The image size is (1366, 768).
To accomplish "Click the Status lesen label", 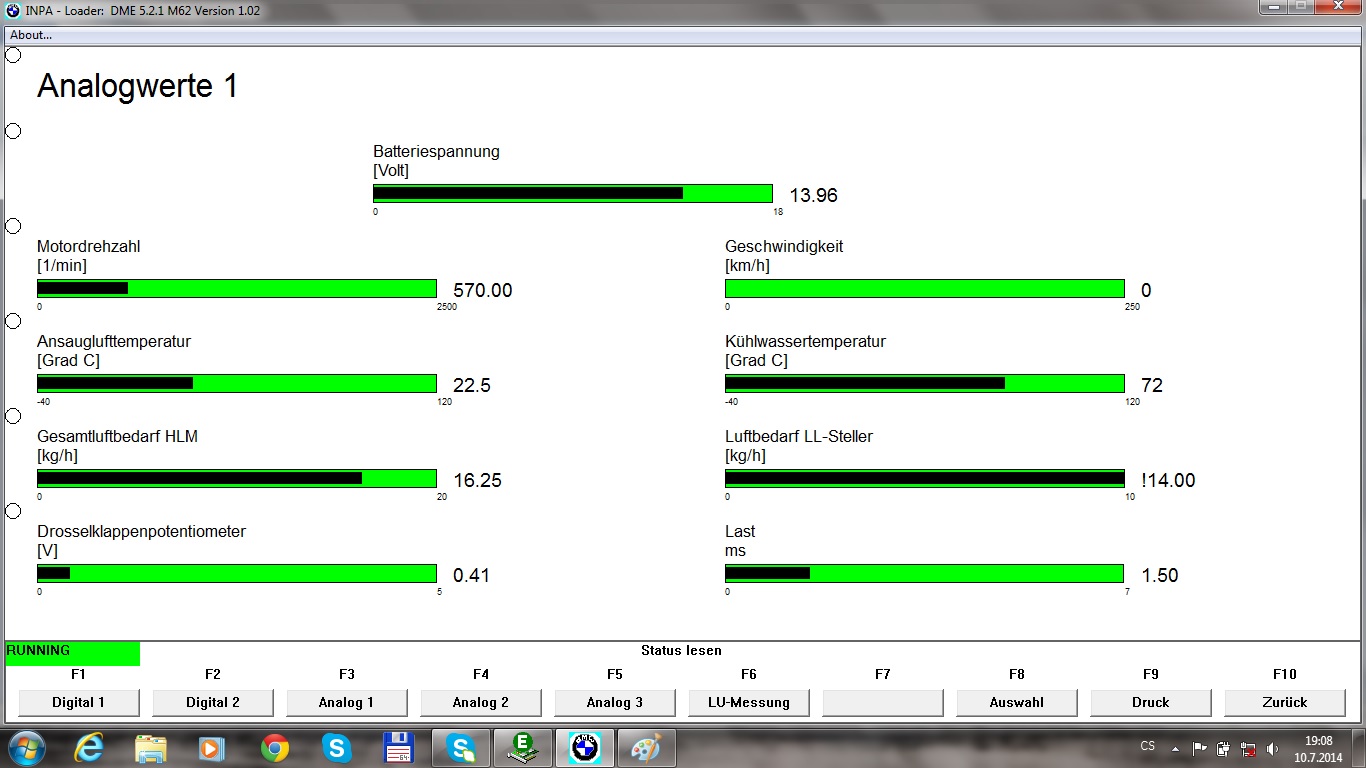I will tap(681, 651).
